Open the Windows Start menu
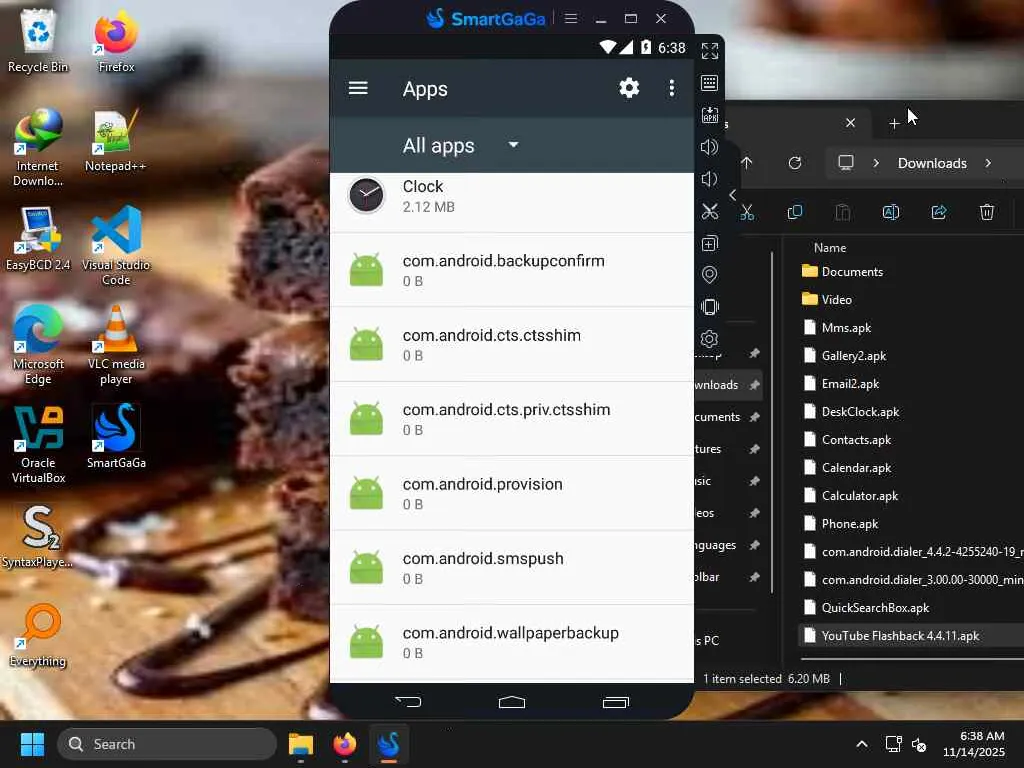The image size is (1024, 768). point(32,744)
